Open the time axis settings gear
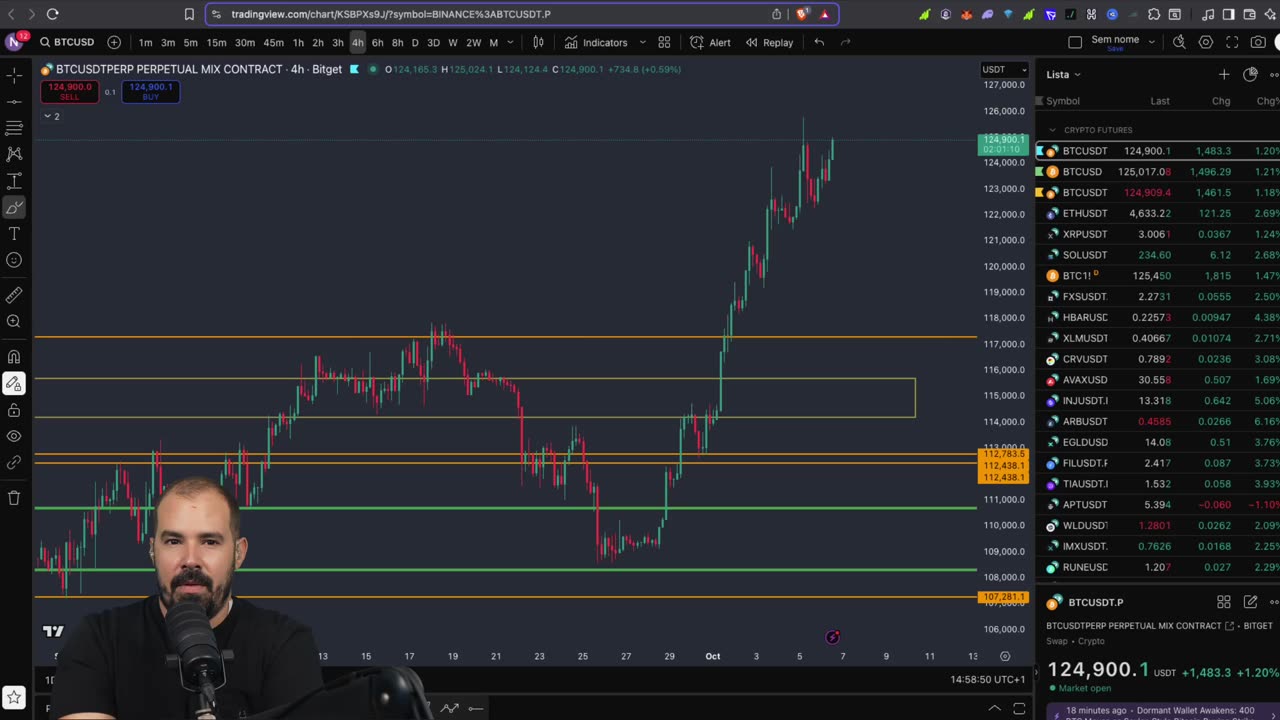 pyautogui.click(x=1005, y=656)
